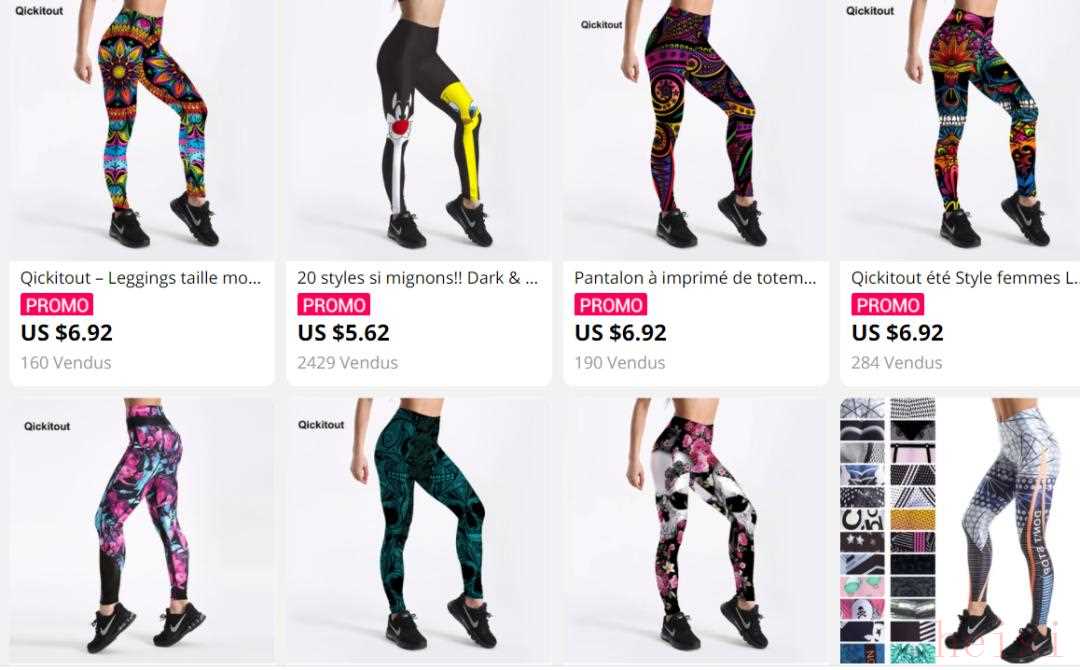Click title 'Pantalon à imprimé de totem...'
1080x670 pixels.
point(695,278)
